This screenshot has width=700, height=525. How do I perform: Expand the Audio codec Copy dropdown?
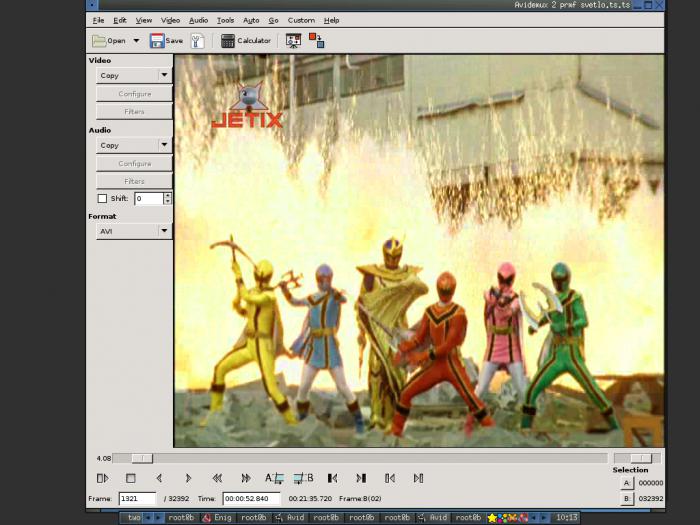pos(134,145)
